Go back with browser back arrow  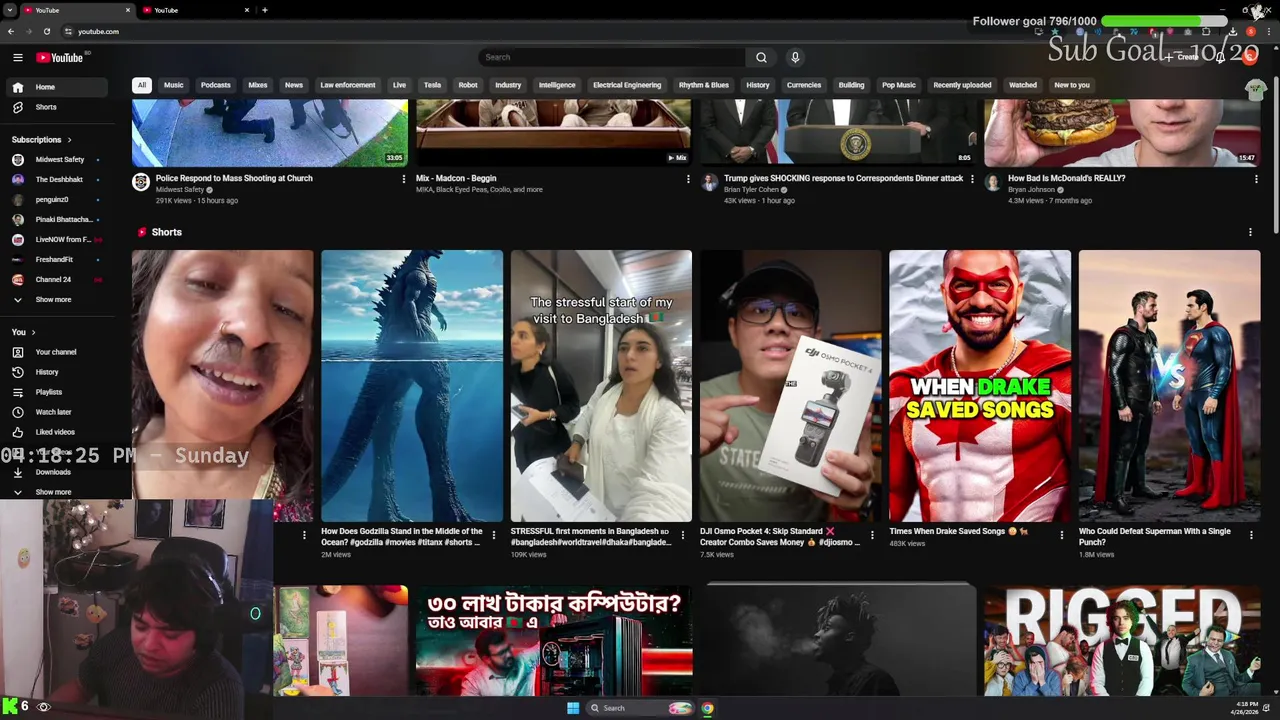tap(11, 31)
